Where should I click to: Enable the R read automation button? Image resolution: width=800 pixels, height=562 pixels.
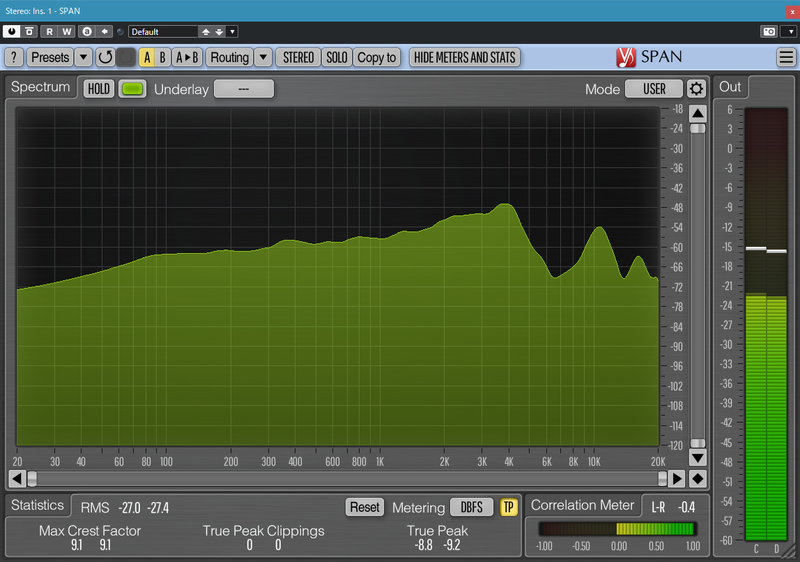pyautogui.click(x=49, y=32)
